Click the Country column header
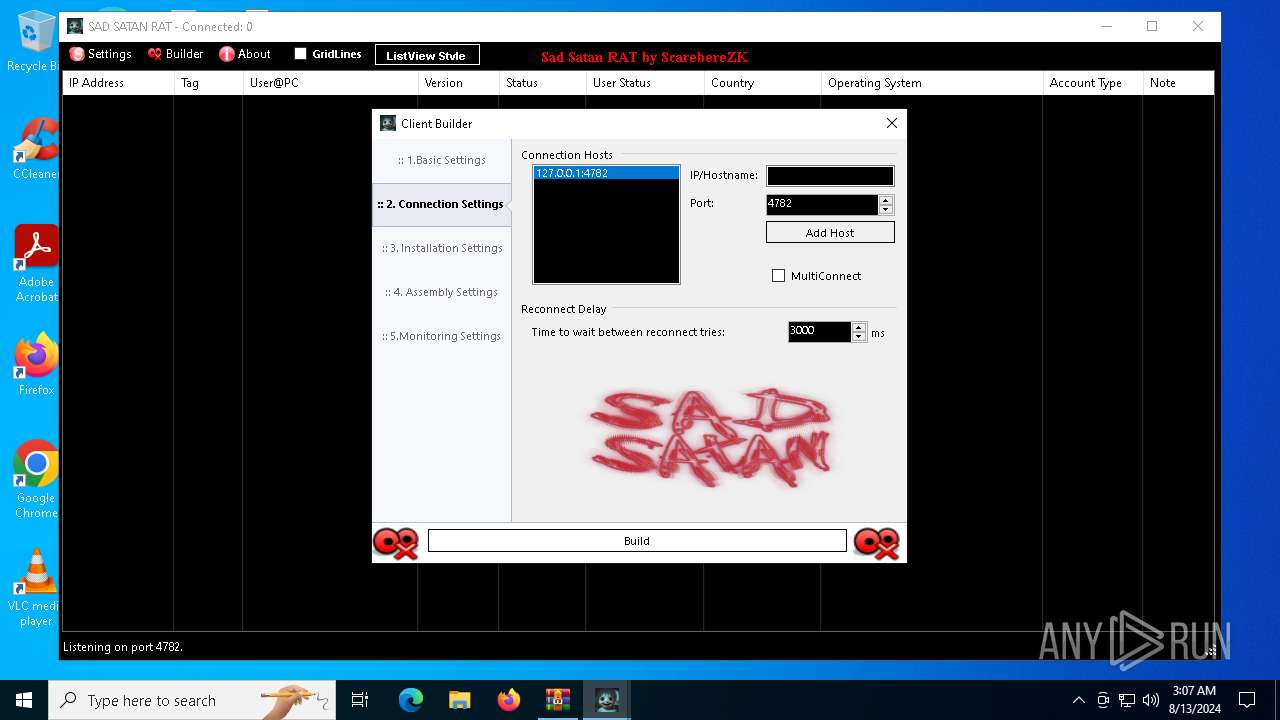The width and height of the screenshot is (1280, 720). point(763,83)
